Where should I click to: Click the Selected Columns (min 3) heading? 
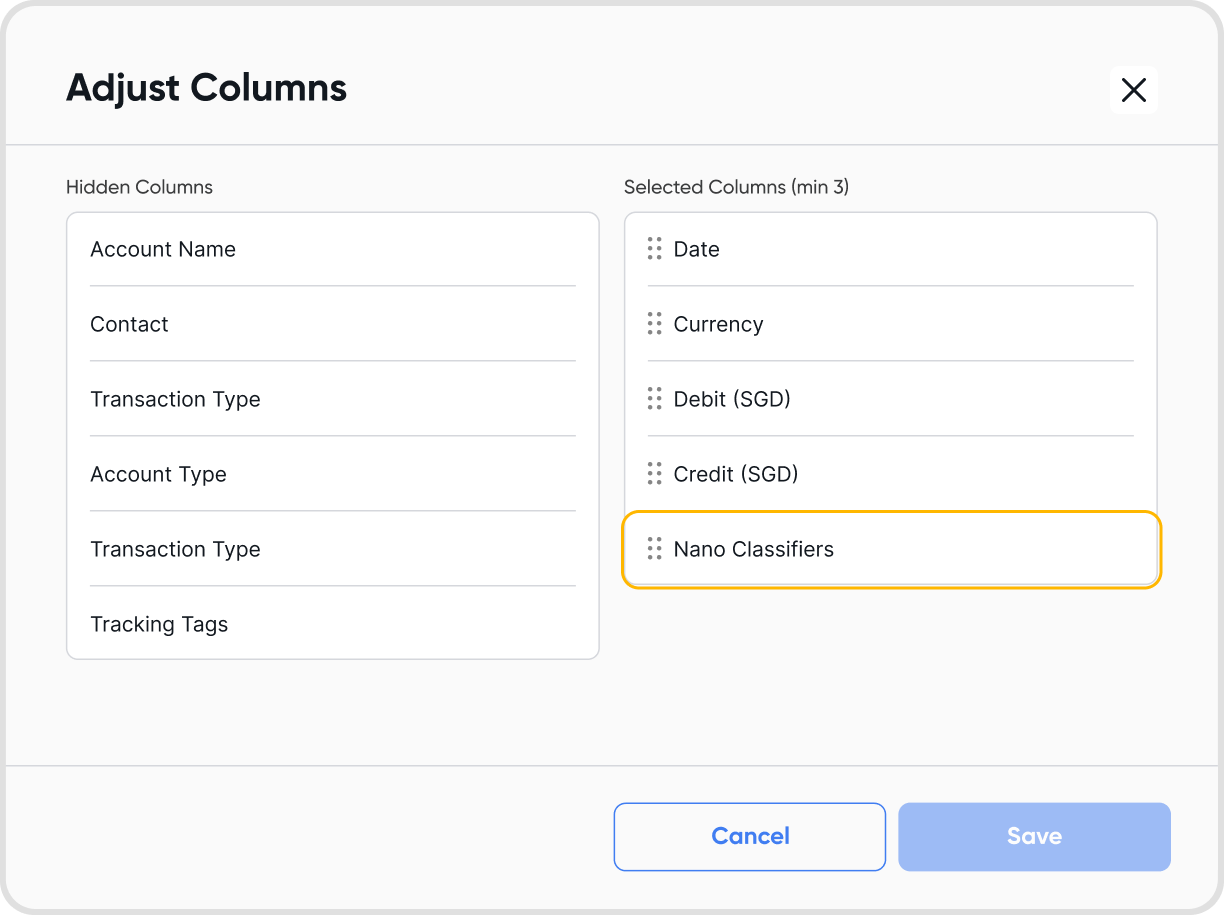click(736, 187)
